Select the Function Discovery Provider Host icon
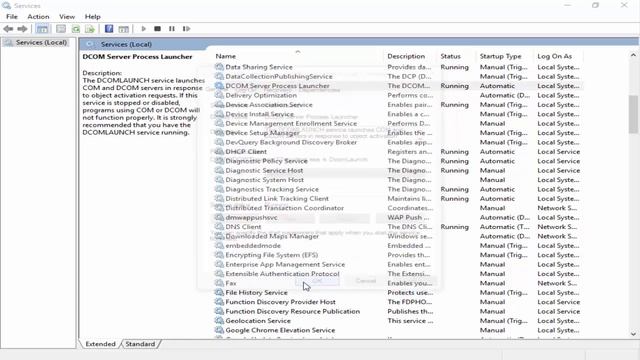The image size is (640, 360). tap(219, 302)
